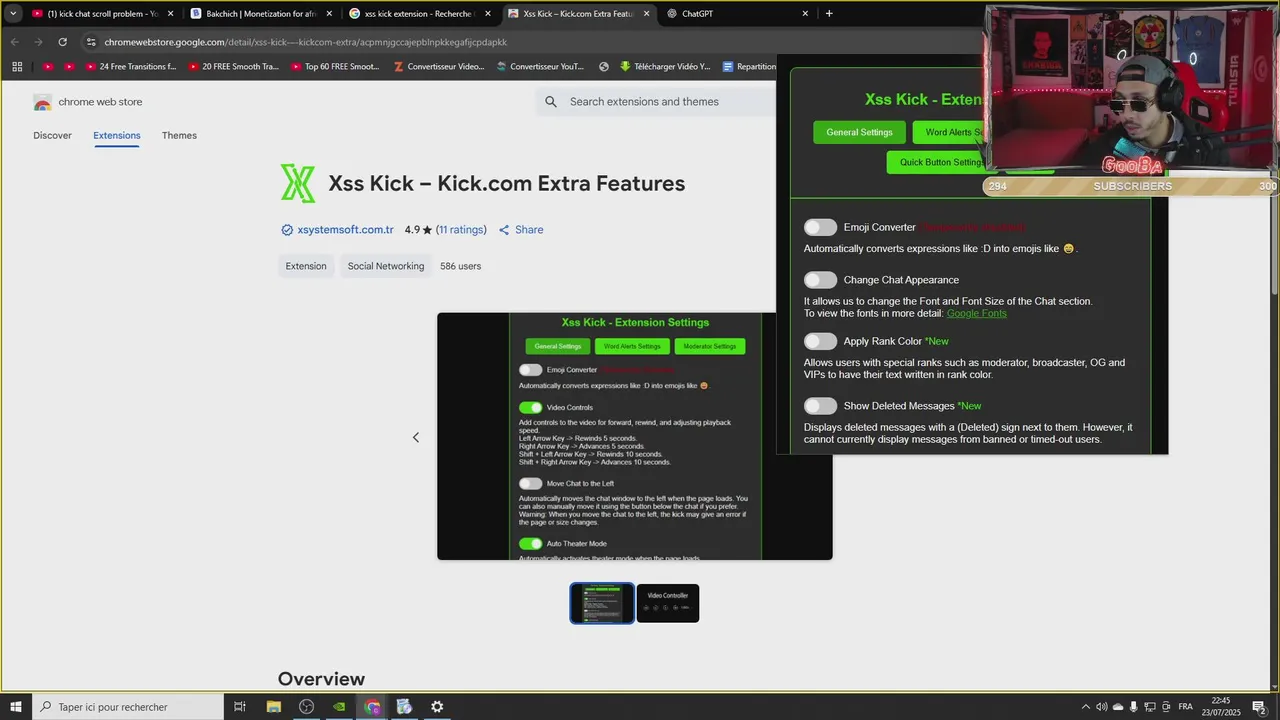The height and width of the screenshot is (720, 1280).
Task: Open OBS Studio from the taskbar
Action: (306, 706)
